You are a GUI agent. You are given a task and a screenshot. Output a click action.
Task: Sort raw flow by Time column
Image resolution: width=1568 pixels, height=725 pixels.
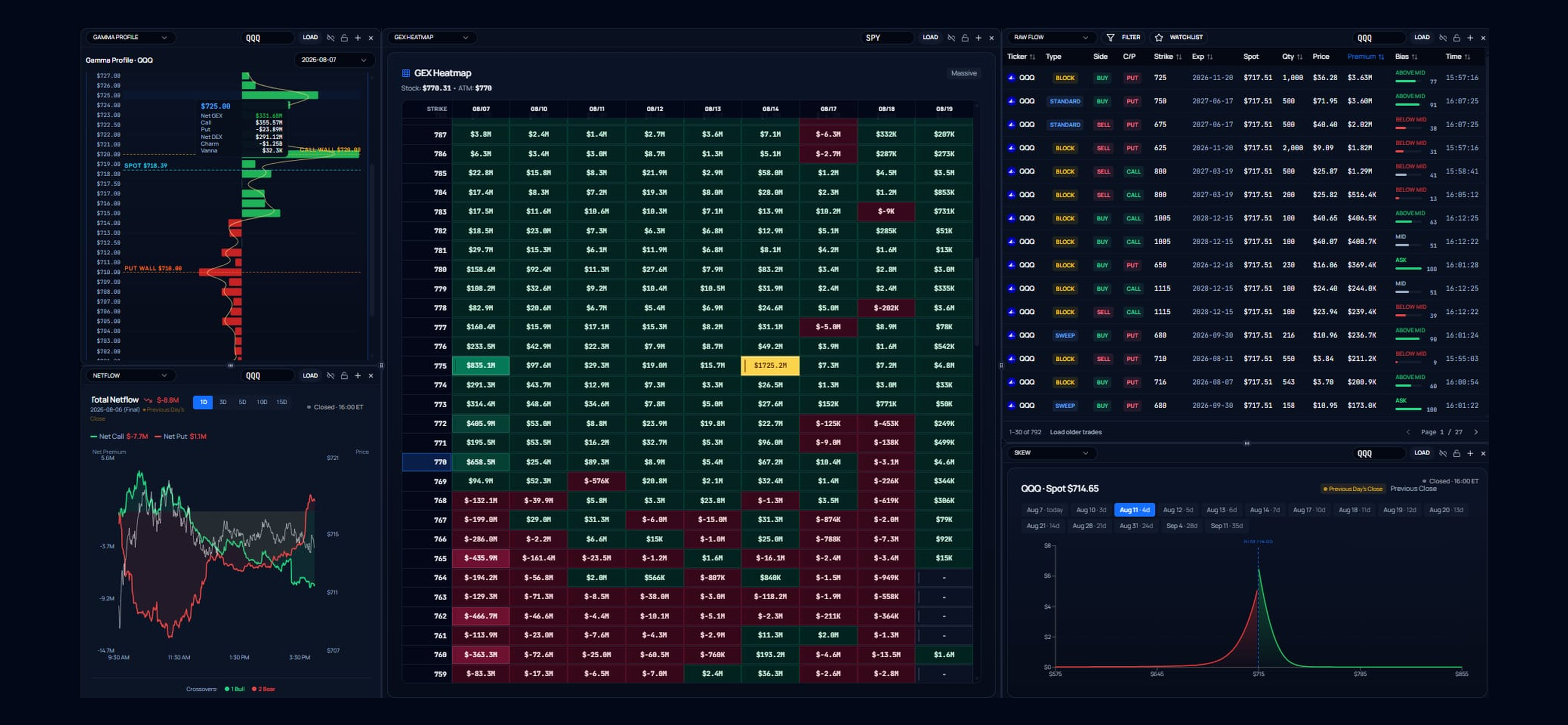(x=1458, y=56)
